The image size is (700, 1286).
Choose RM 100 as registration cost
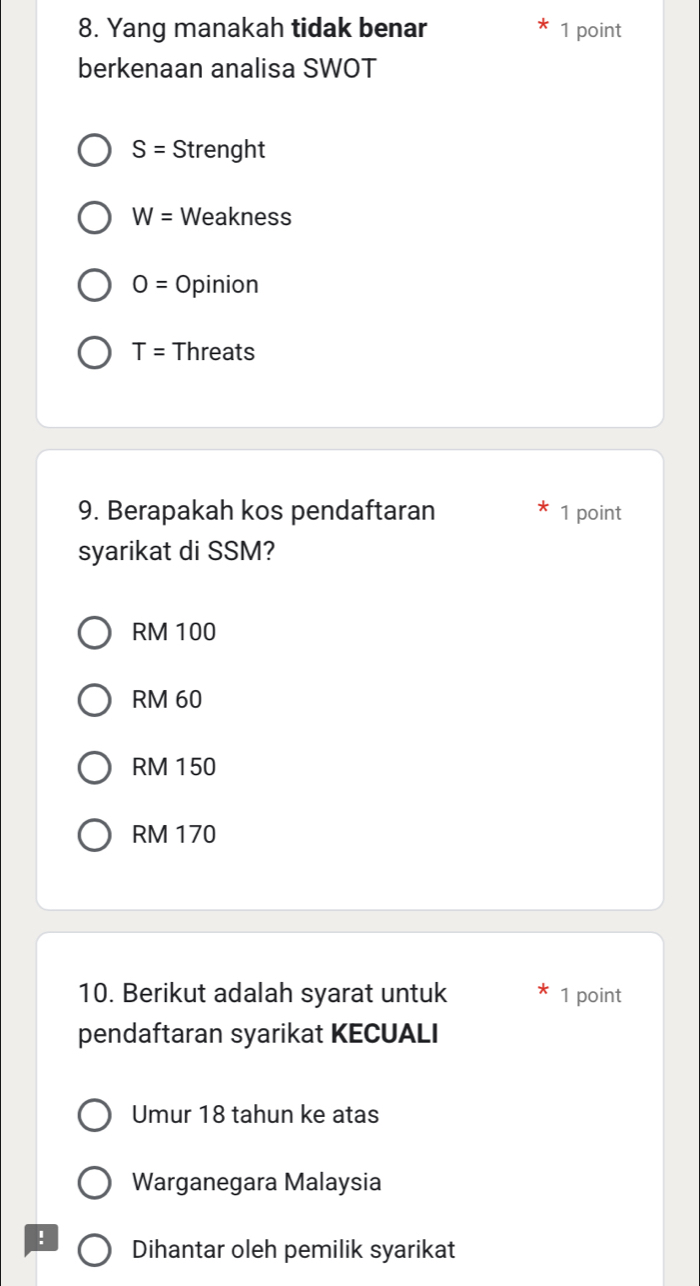[x=95, y=633]
